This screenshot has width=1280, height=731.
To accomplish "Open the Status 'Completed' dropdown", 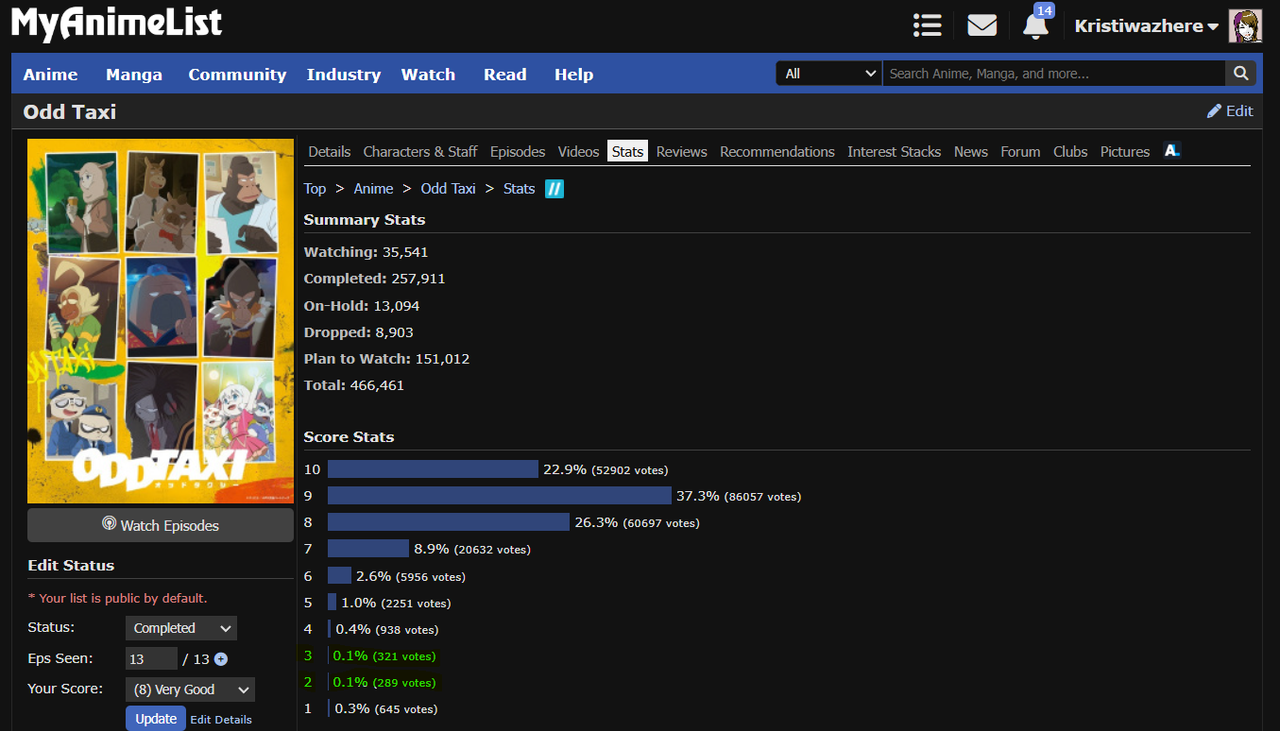I will [x=181, y=628].
